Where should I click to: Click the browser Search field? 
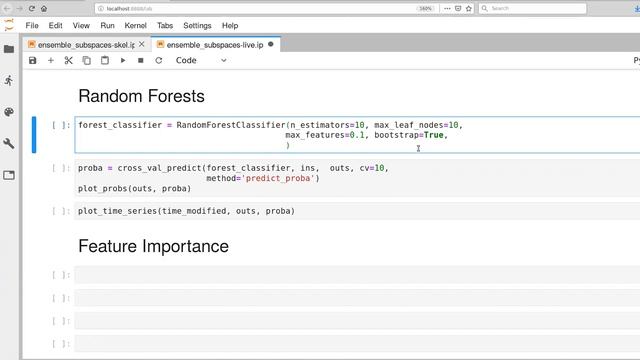(533, 8)
